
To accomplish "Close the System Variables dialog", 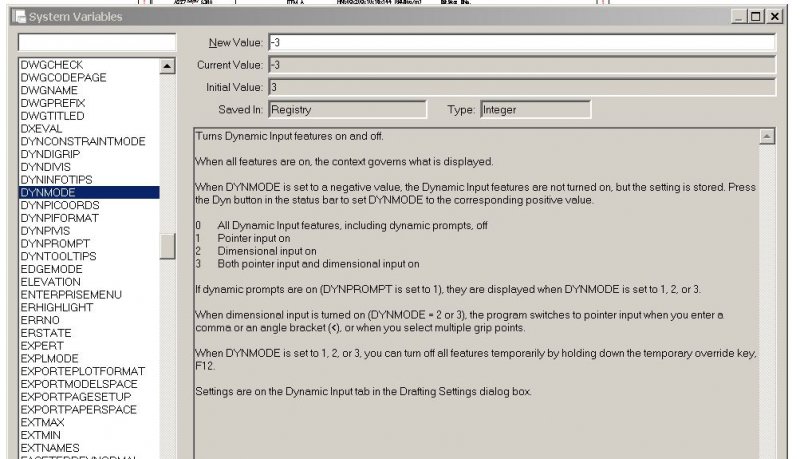I will click(774, 16).
